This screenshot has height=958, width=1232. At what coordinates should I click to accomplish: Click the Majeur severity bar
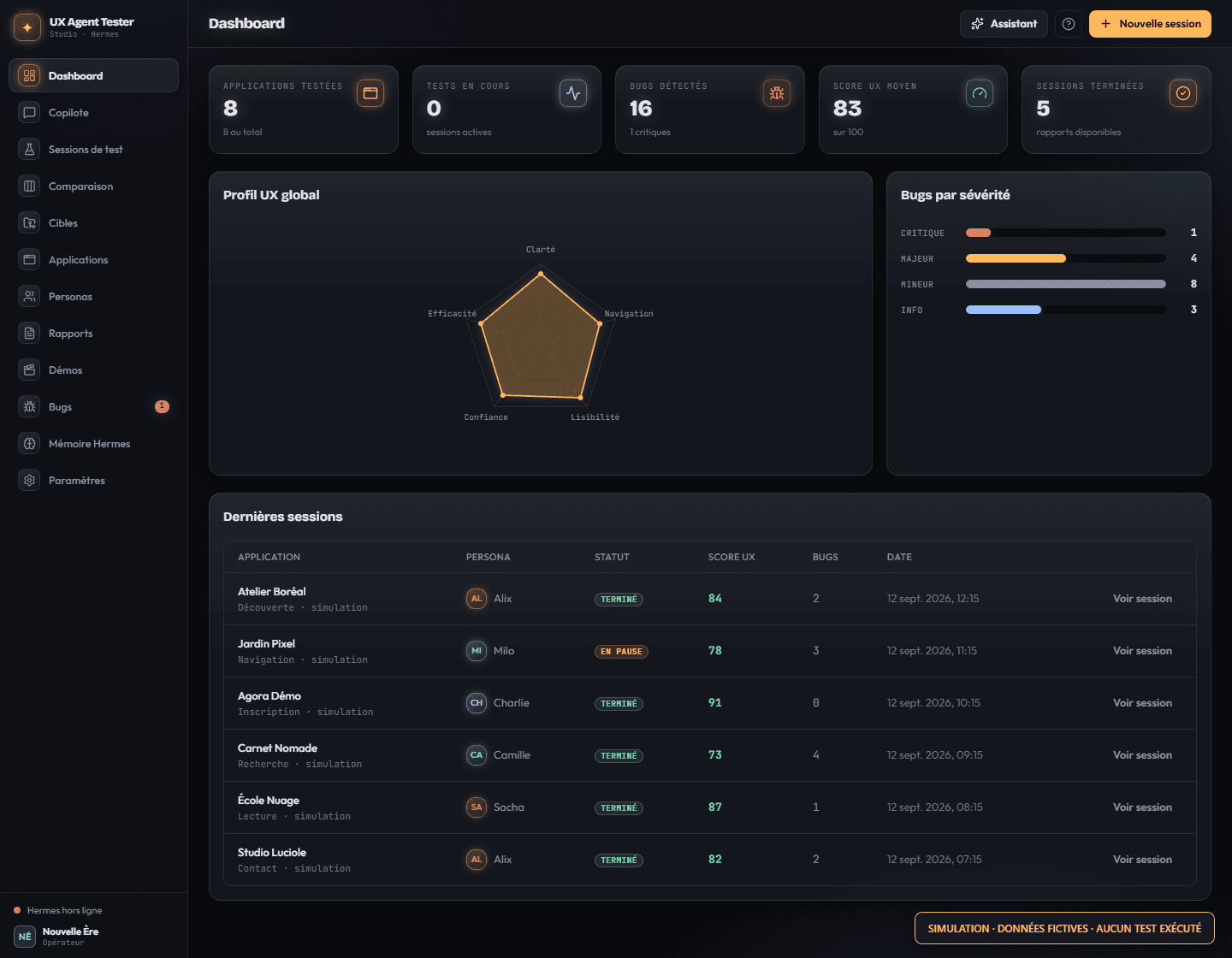(1066, 258)
